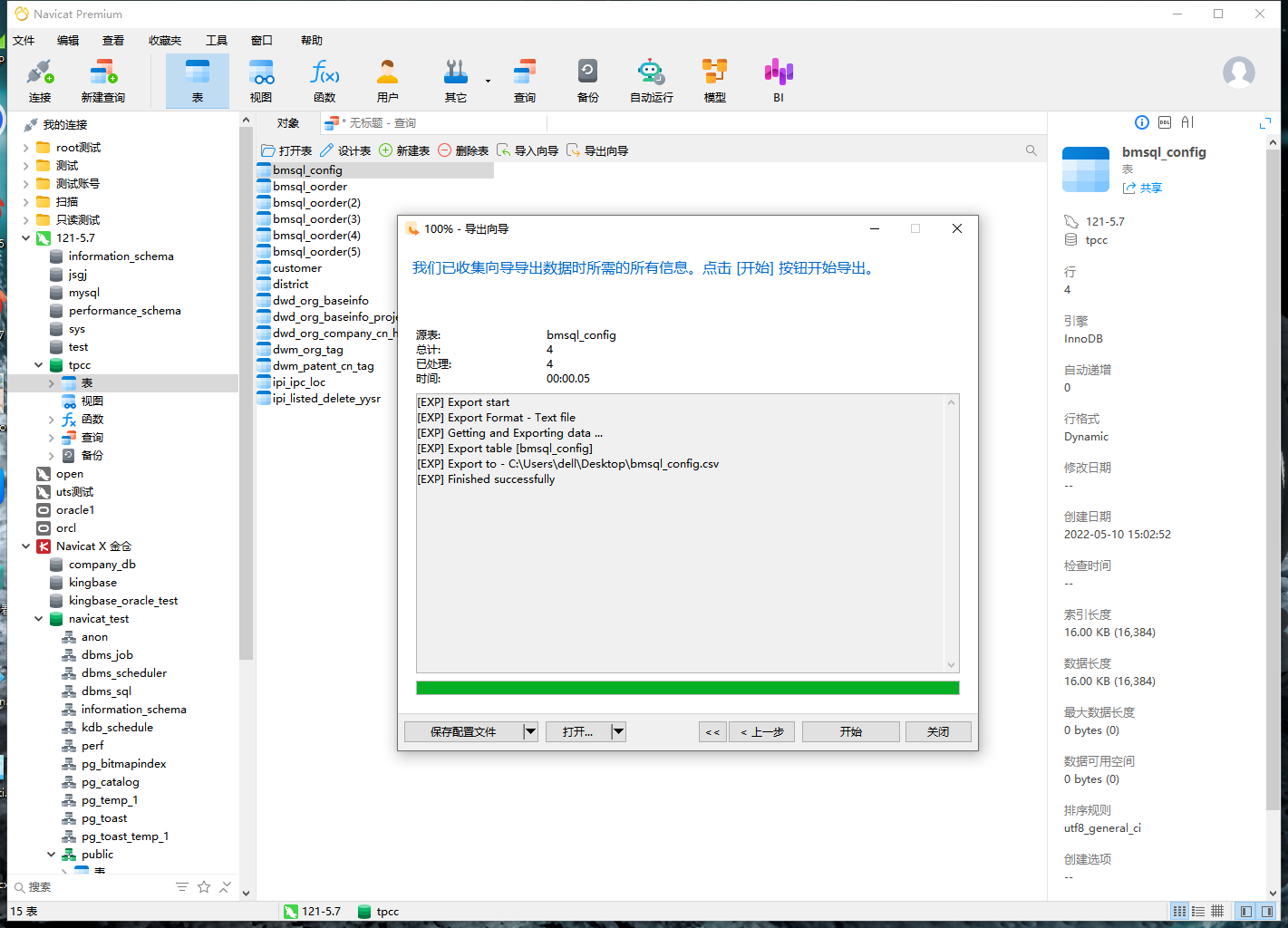Viewport: 1288px width, 928px height.
Task: Click the 保存配置文件 button
Action: point(463,731)
